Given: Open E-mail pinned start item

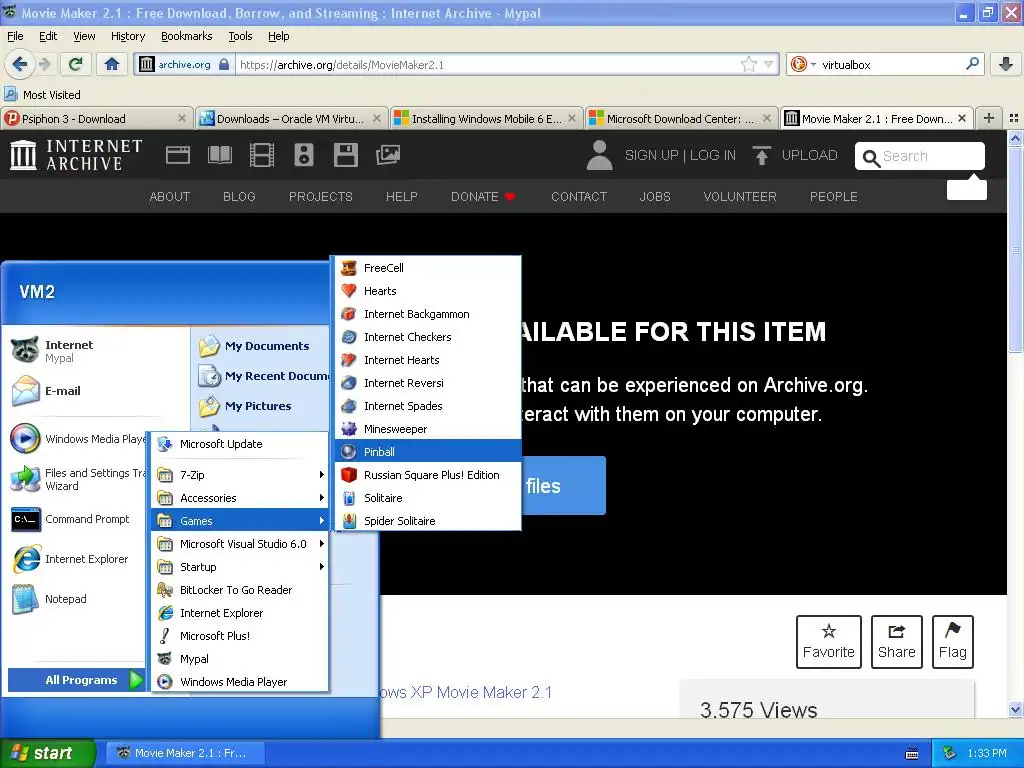Looking at the screenshot, I should 78,391.
